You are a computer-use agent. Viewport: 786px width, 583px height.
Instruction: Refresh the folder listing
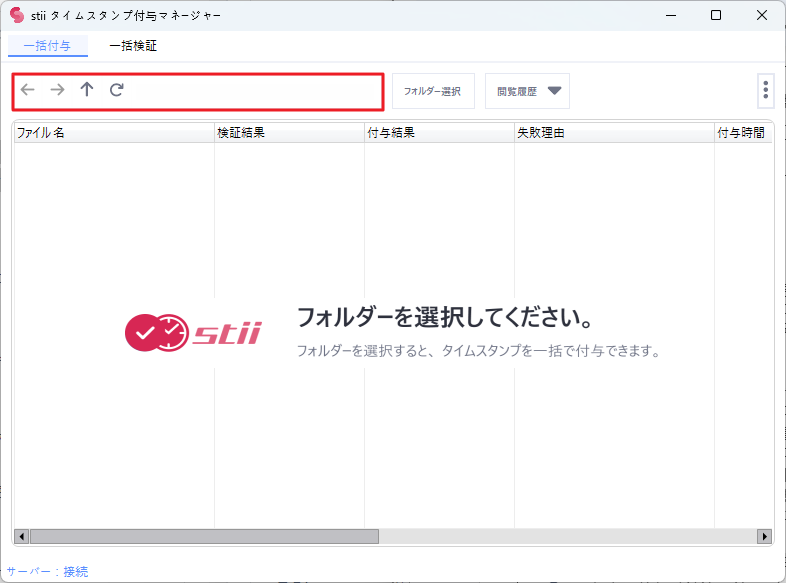(x=117, y=90)
